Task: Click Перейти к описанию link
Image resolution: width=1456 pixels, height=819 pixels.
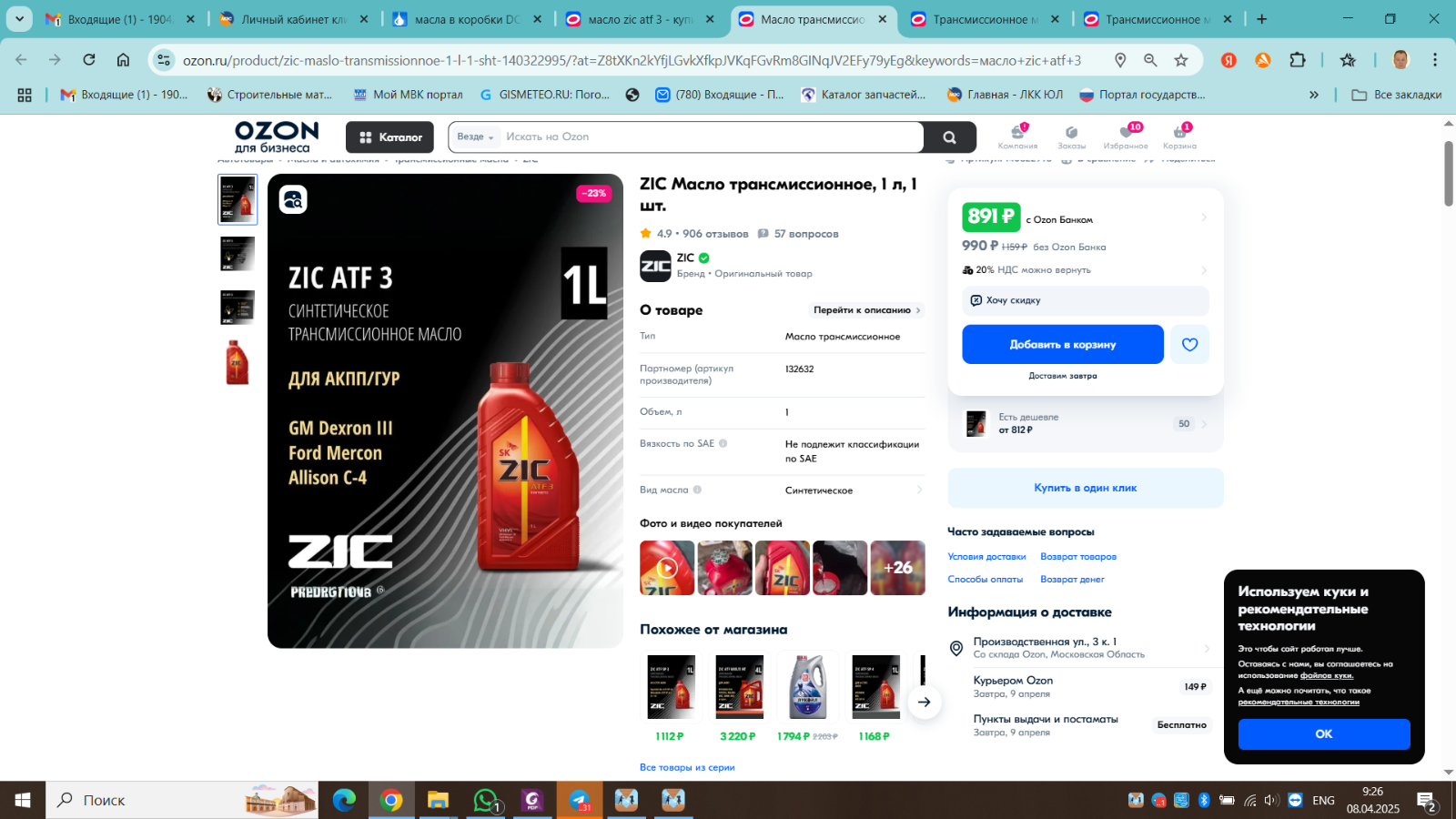Action: (x=867, y=310)
